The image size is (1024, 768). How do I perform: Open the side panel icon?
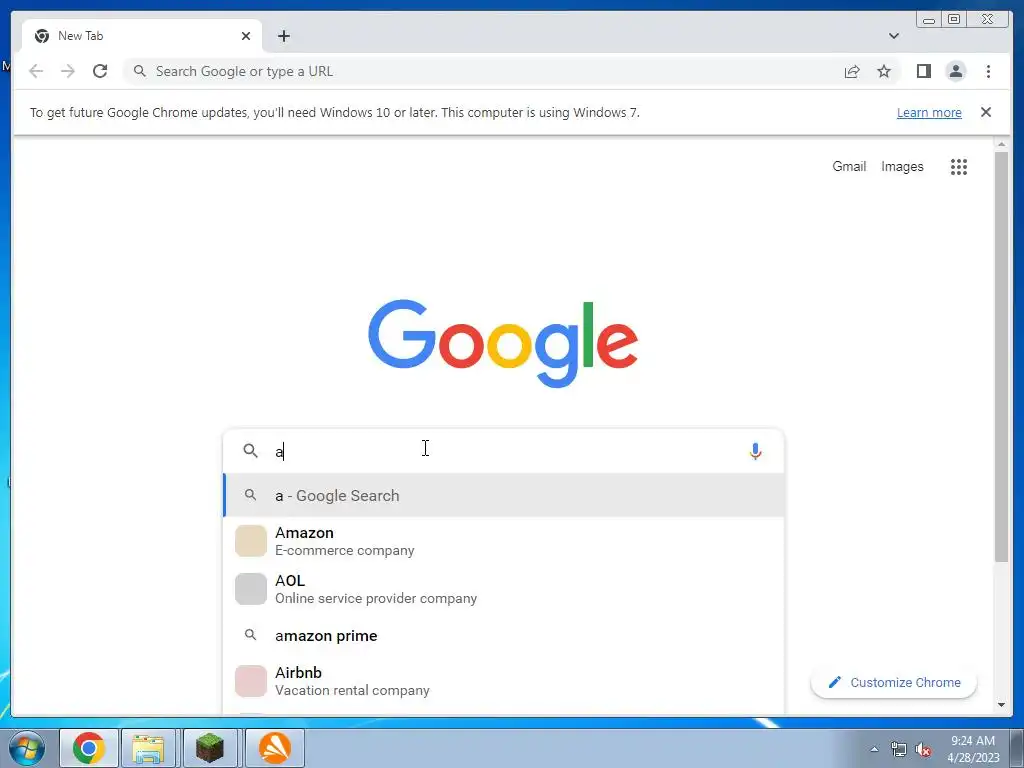point(923,71)
